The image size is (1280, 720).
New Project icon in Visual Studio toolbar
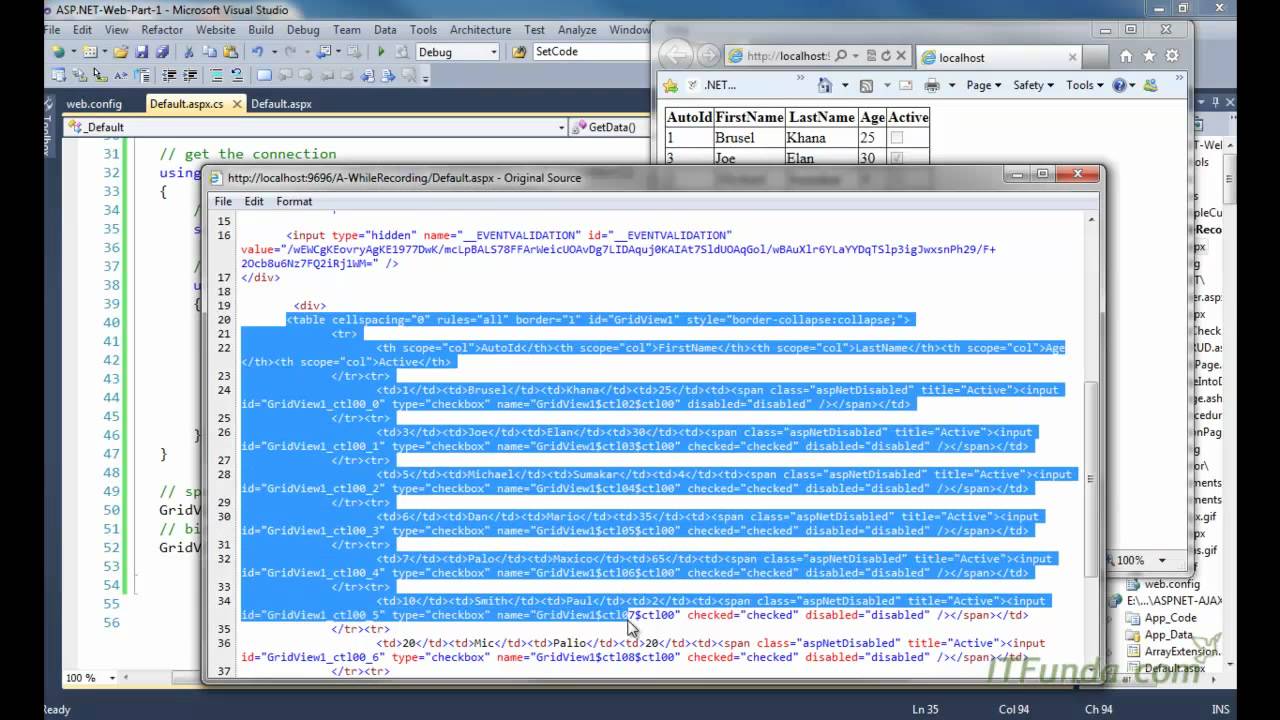58,52
